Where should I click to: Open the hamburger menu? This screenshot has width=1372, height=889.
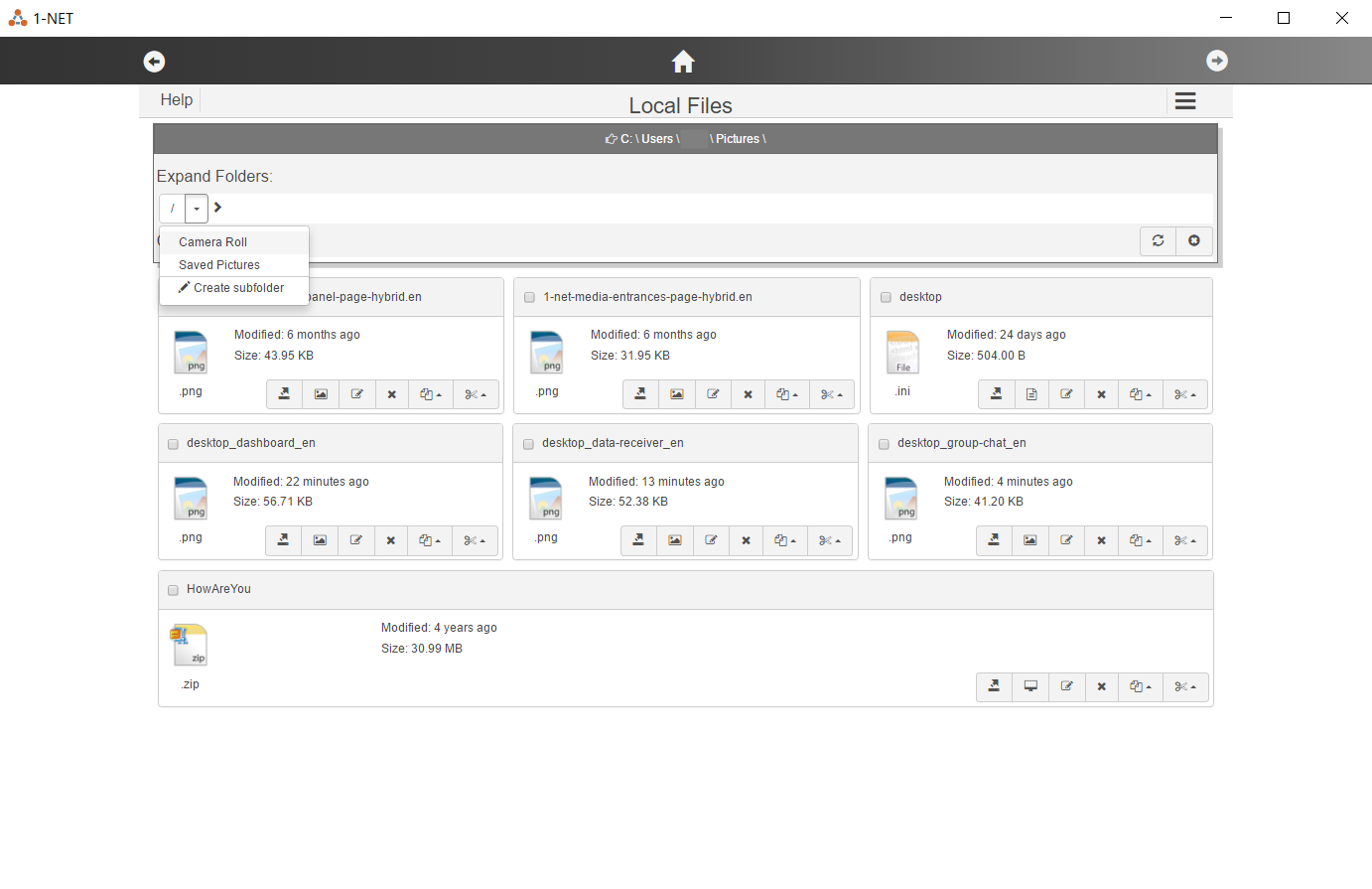(1184, 101)
